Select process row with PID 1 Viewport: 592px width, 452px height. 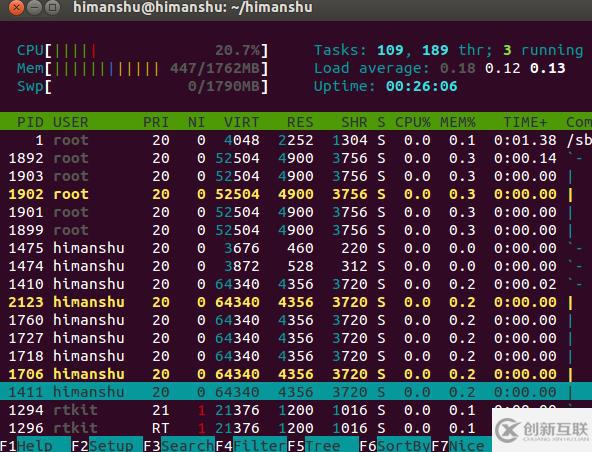tap(296, 140)
